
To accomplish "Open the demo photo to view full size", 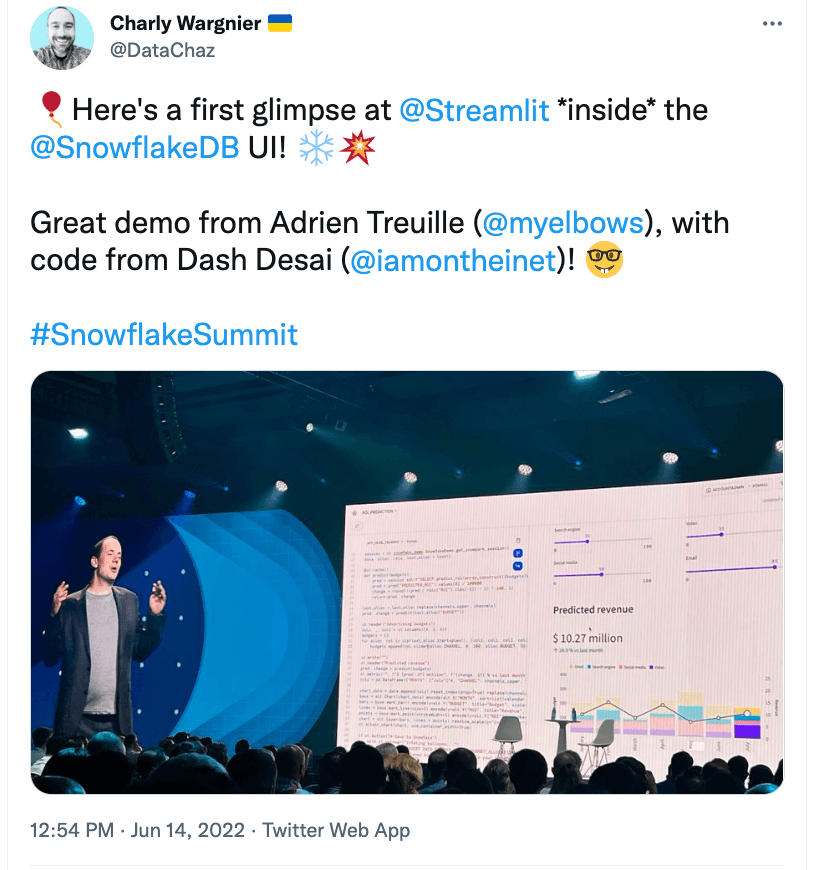I will (x=408, y=580).
